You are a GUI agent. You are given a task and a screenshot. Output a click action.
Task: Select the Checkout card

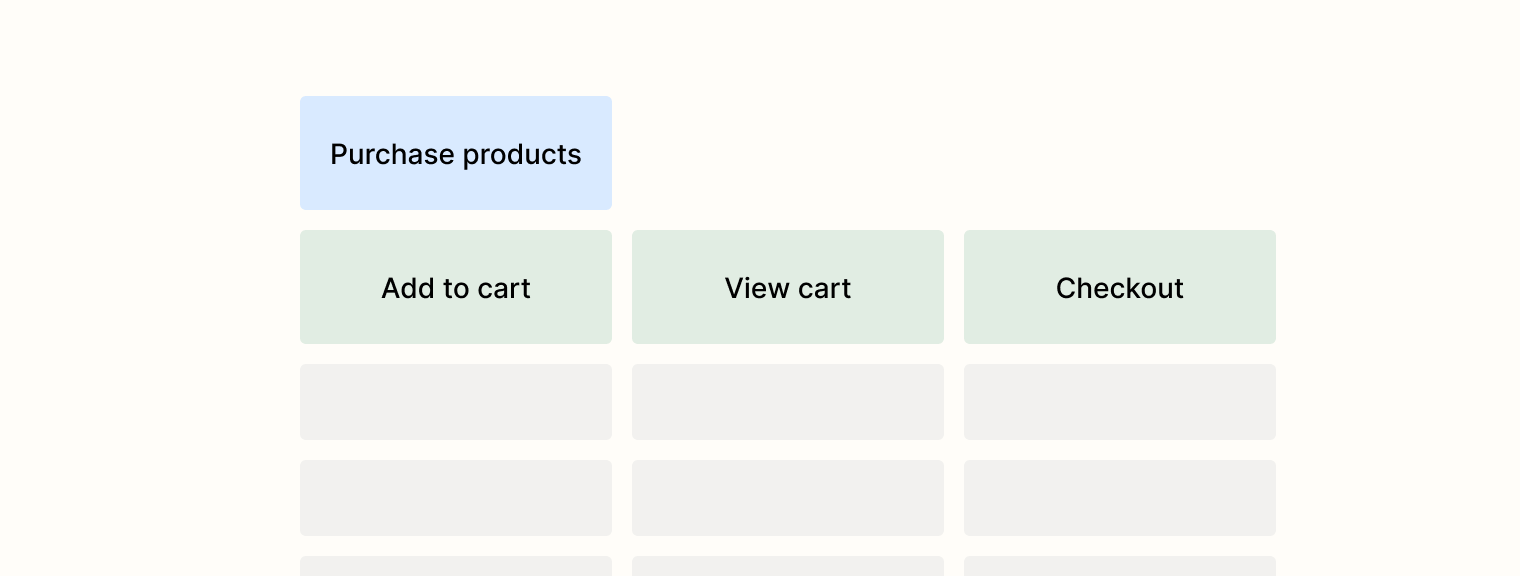tap(1120, 287)
